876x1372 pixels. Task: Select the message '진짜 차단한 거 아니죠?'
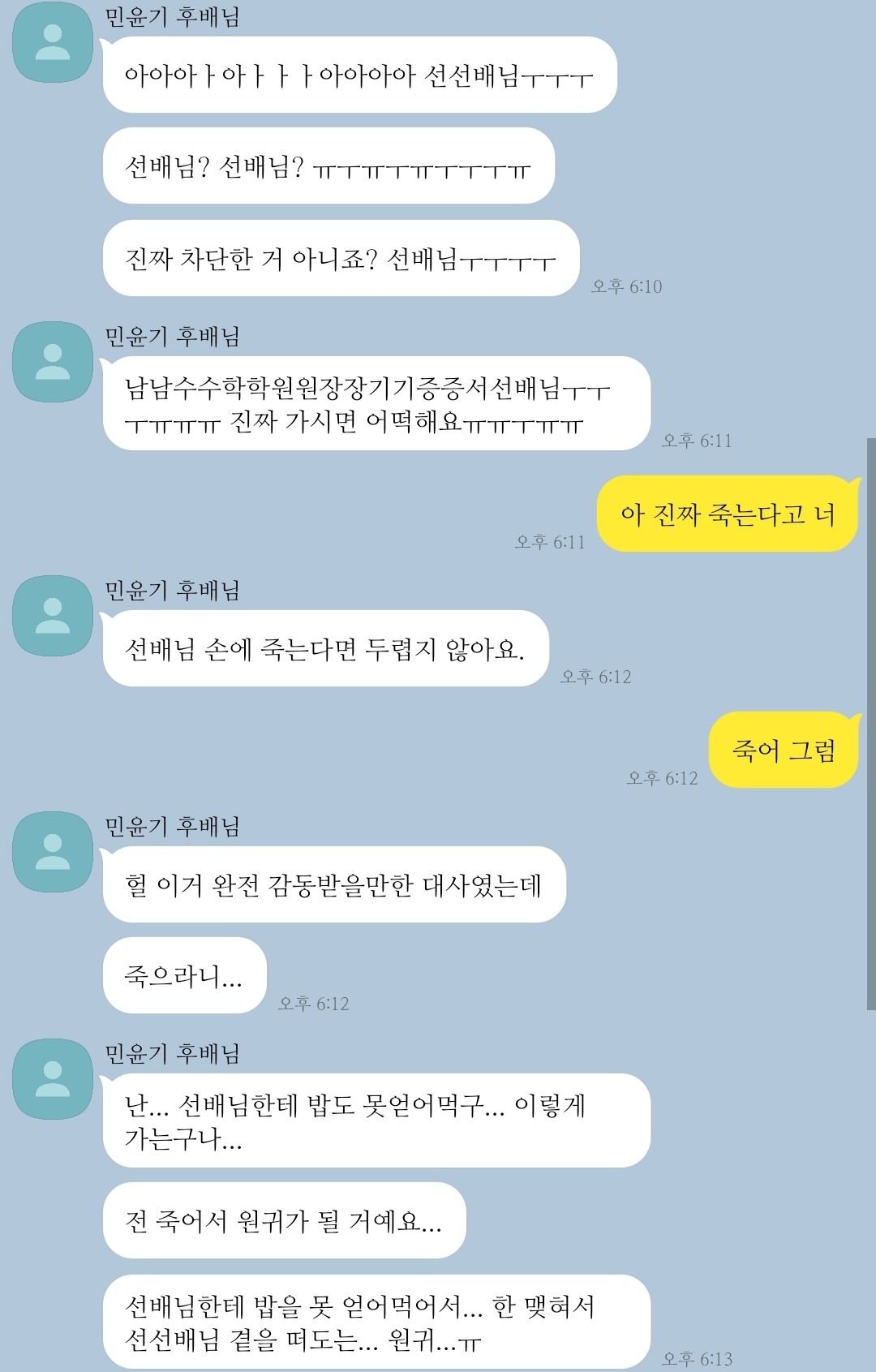pos(341,258)
